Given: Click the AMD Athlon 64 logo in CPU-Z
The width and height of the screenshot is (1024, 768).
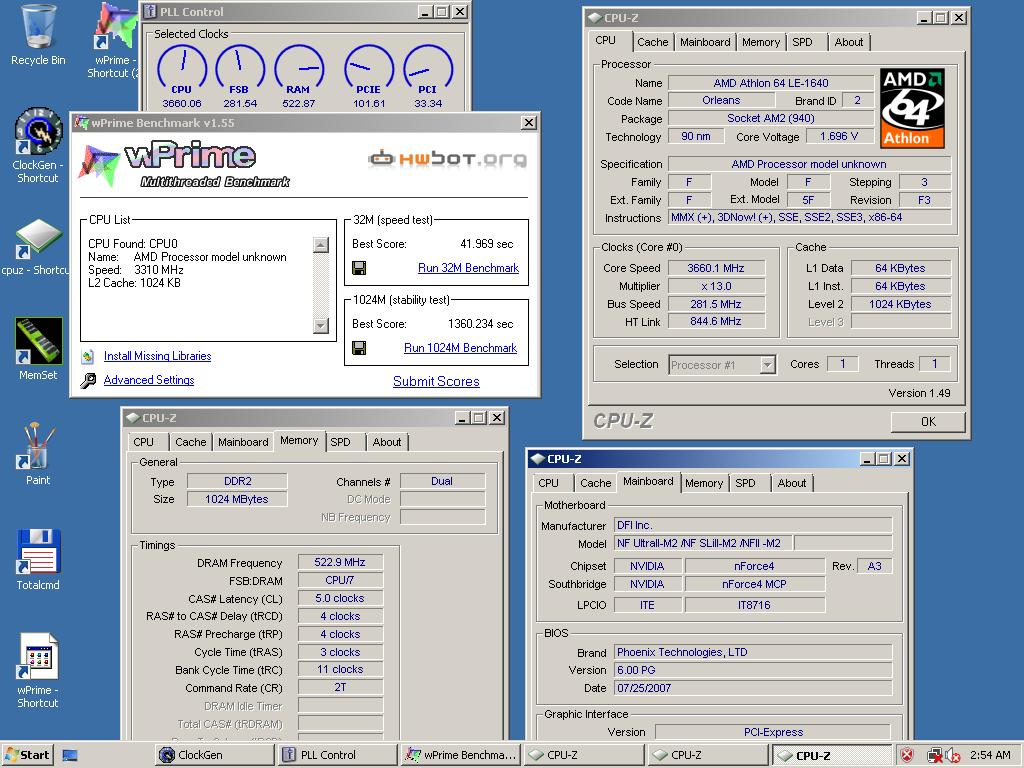Looking at the screenshot, I should pyautogui.click(x=912, y=108).
